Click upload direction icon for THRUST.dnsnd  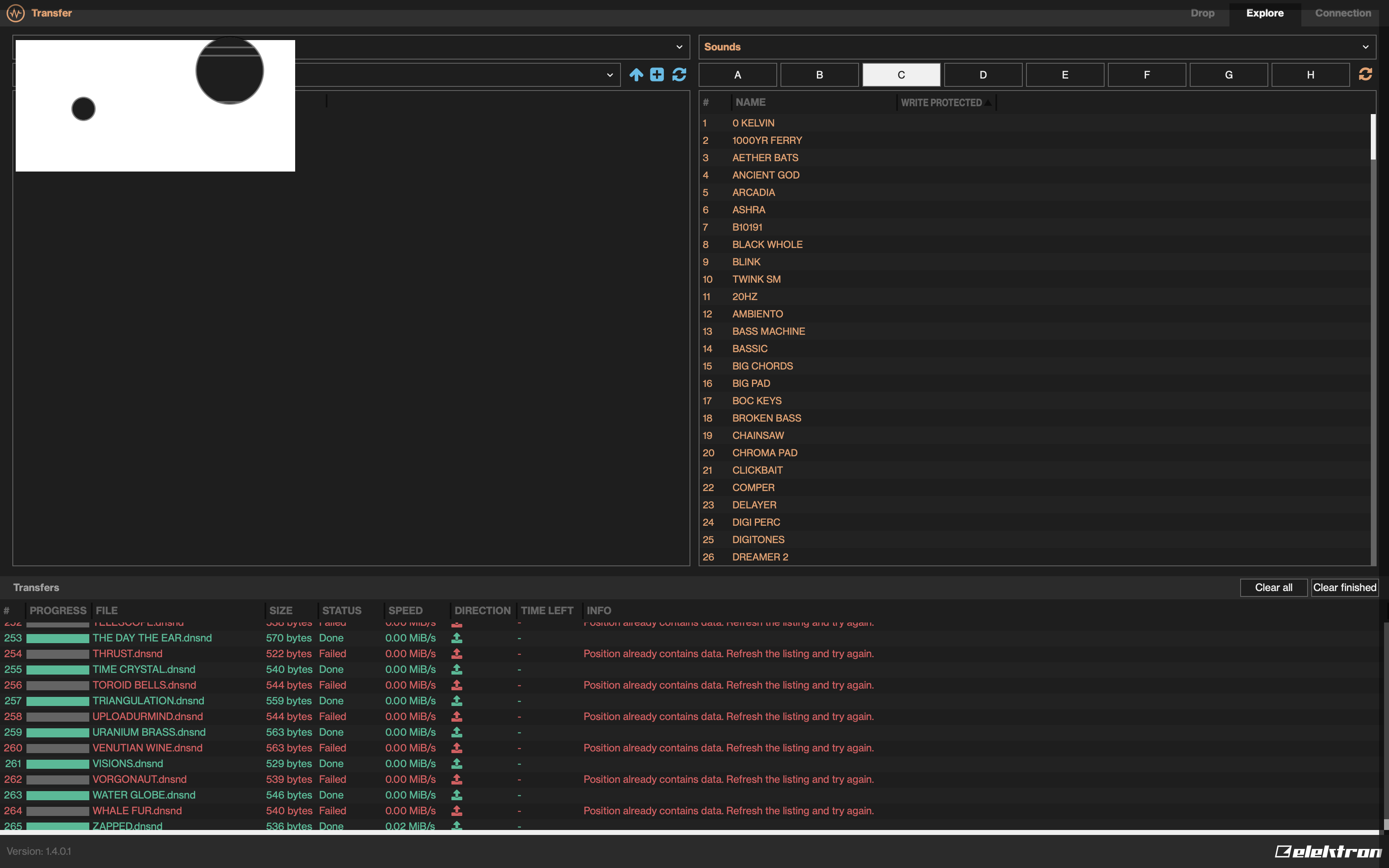coord(457,654)
